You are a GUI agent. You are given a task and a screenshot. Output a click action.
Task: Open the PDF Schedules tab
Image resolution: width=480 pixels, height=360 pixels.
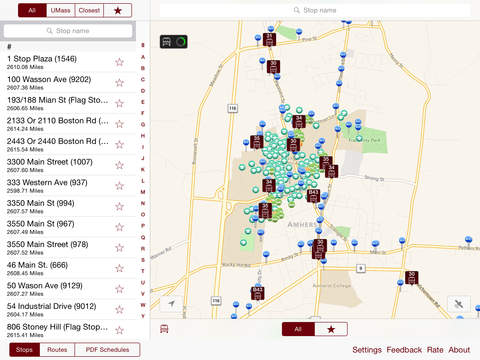(x=107, y=350)
